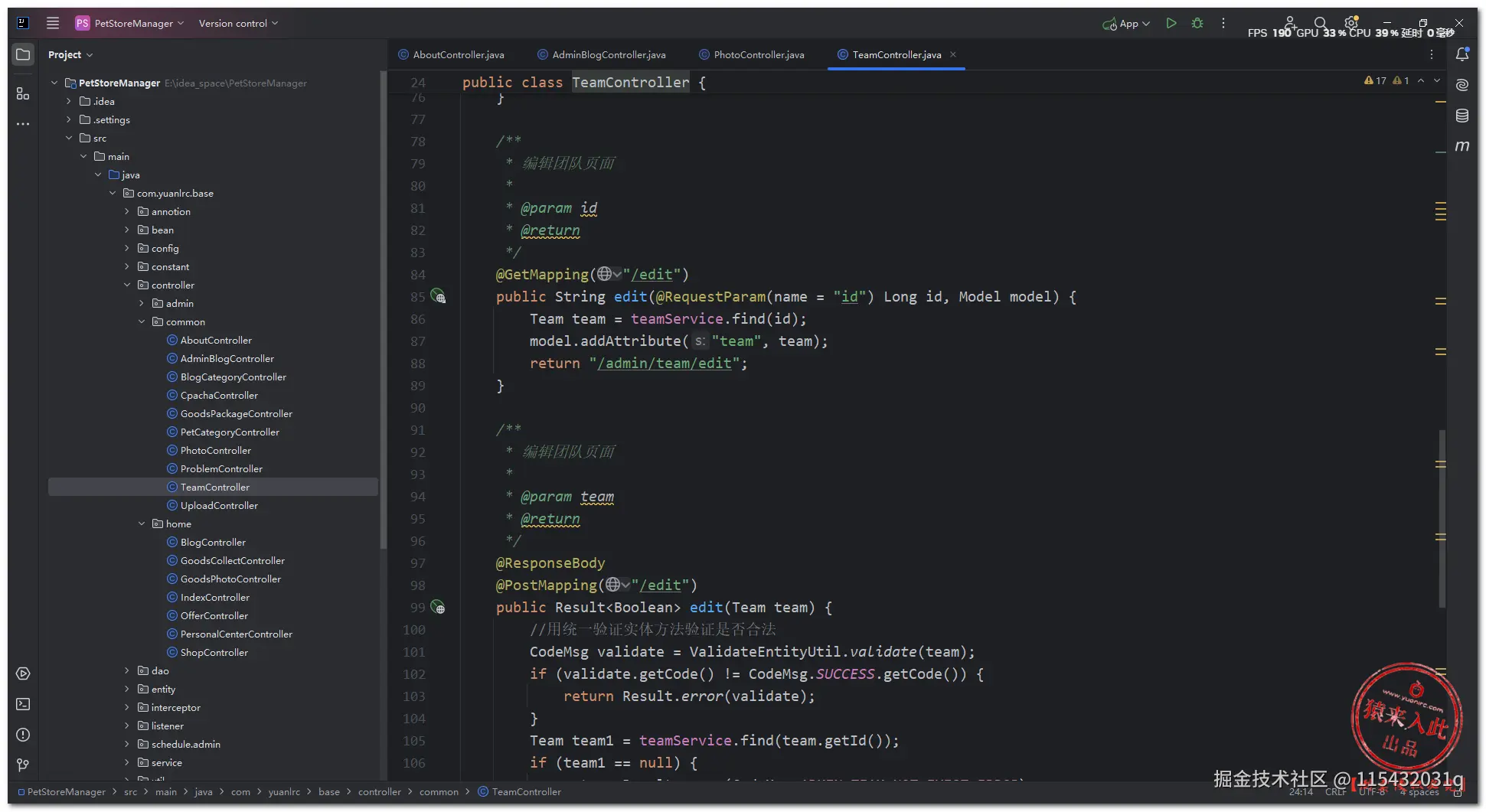Show more tool windows ellipsis

point(23,123)
